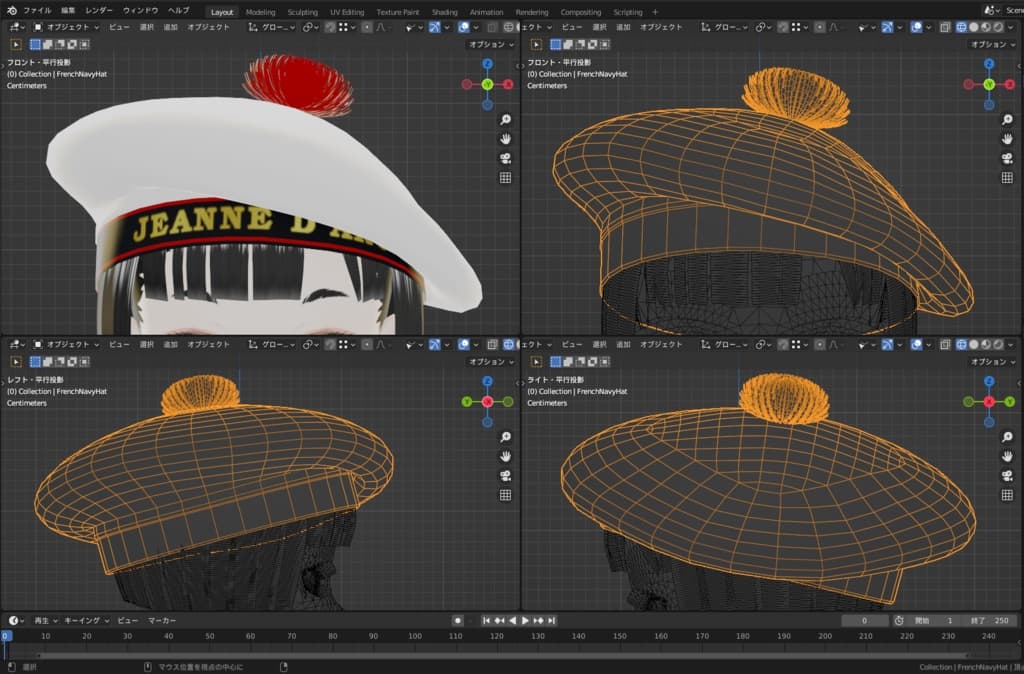Switch to the Sculpting workspace tab
This screenshot has height=674, width=1024.
(x=302, y=12)
